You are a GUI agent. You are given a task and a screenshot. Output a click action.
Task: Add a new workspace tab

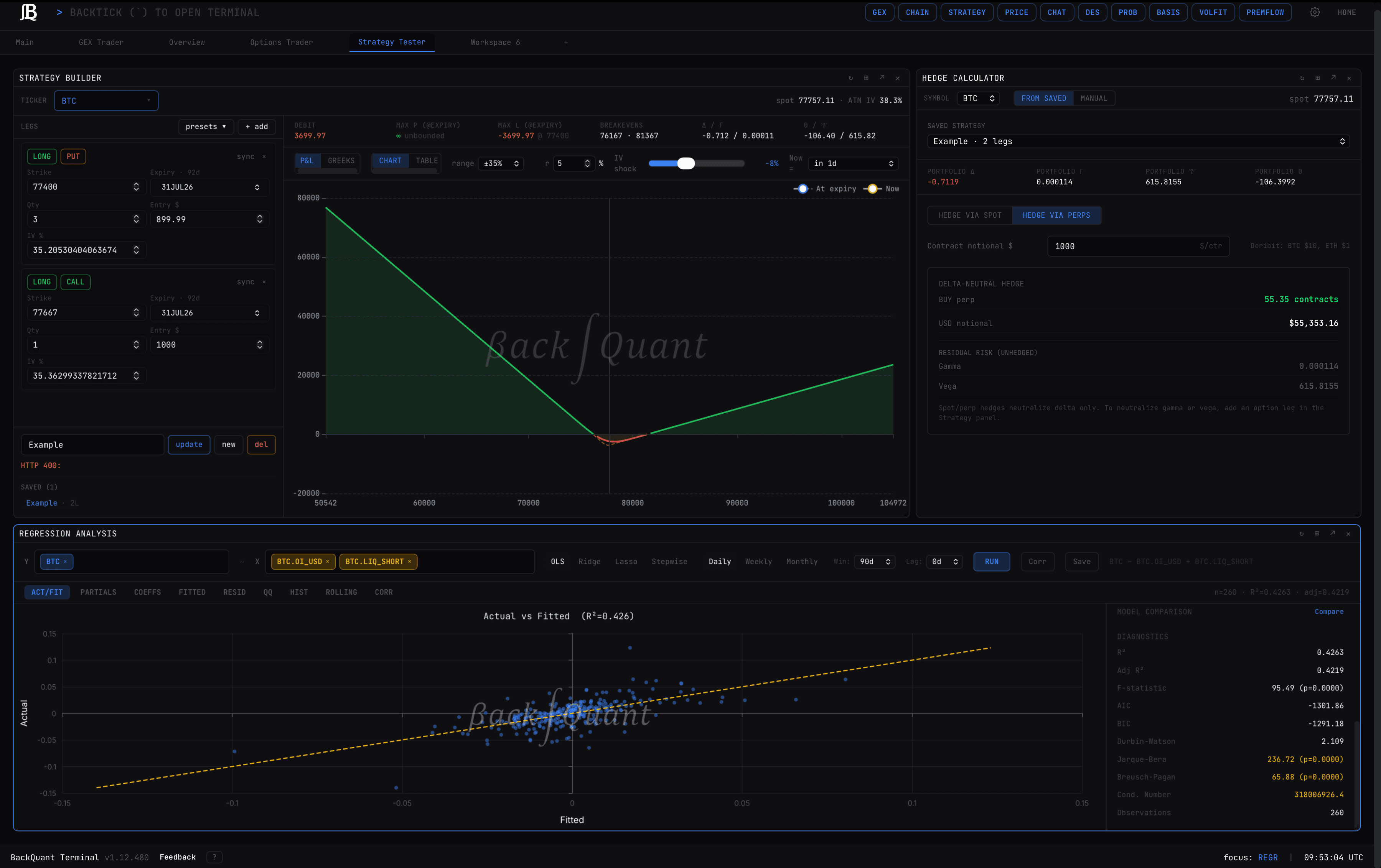click(x=565, y=43)
